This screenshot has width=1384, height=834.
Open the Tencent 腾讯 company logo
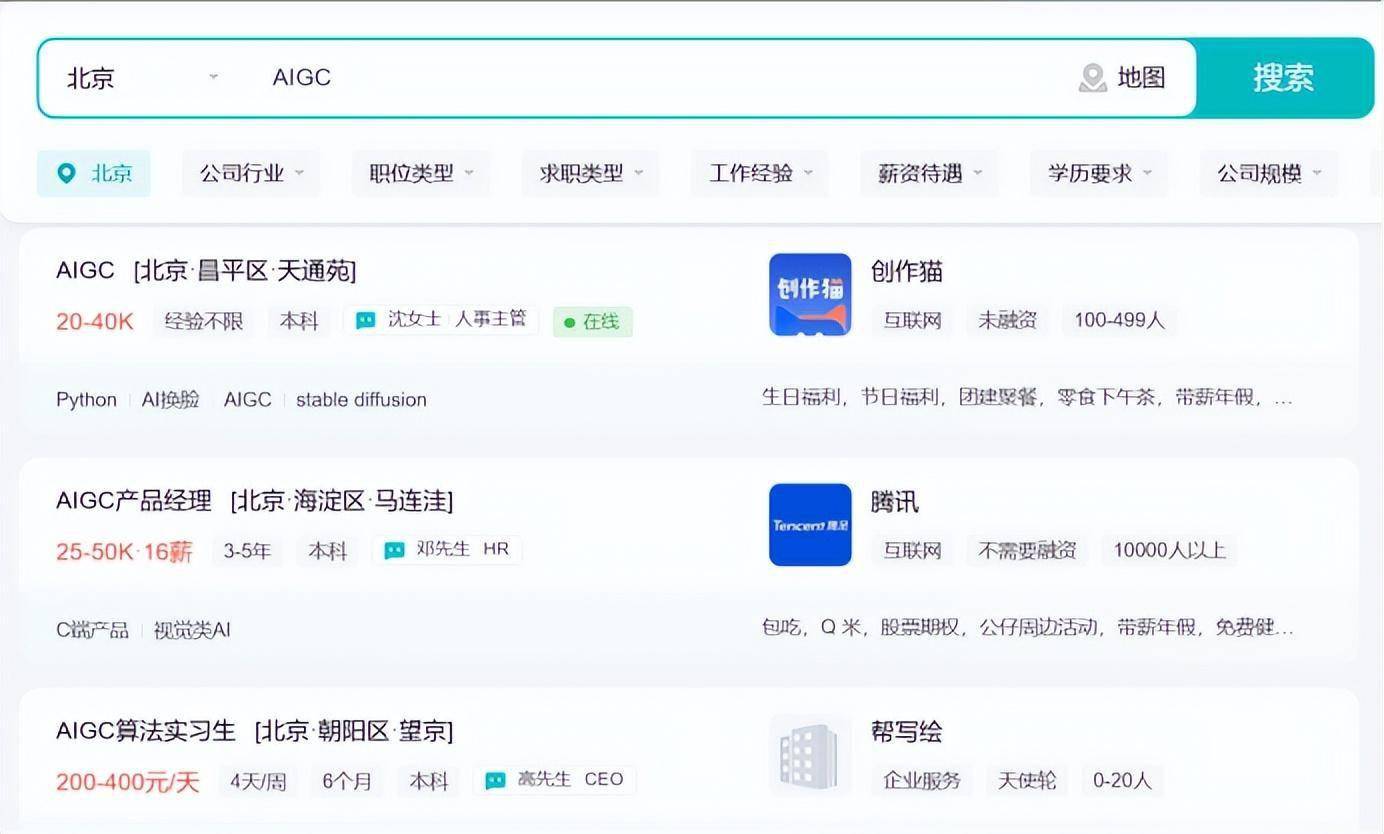click(810, 524)
